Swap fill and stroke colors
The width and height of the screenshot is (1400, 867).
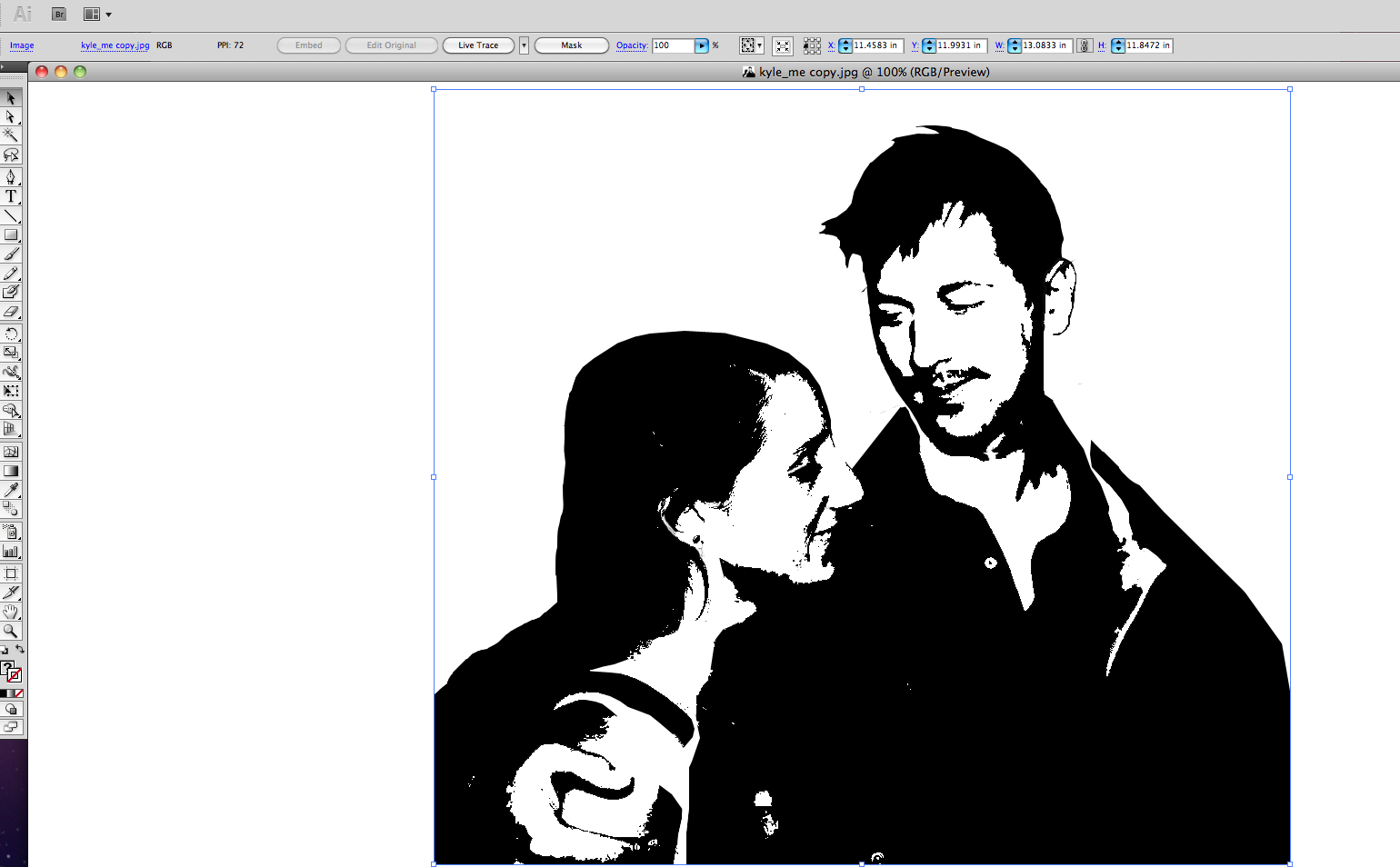pyautogui.click(x=20, y=650)
